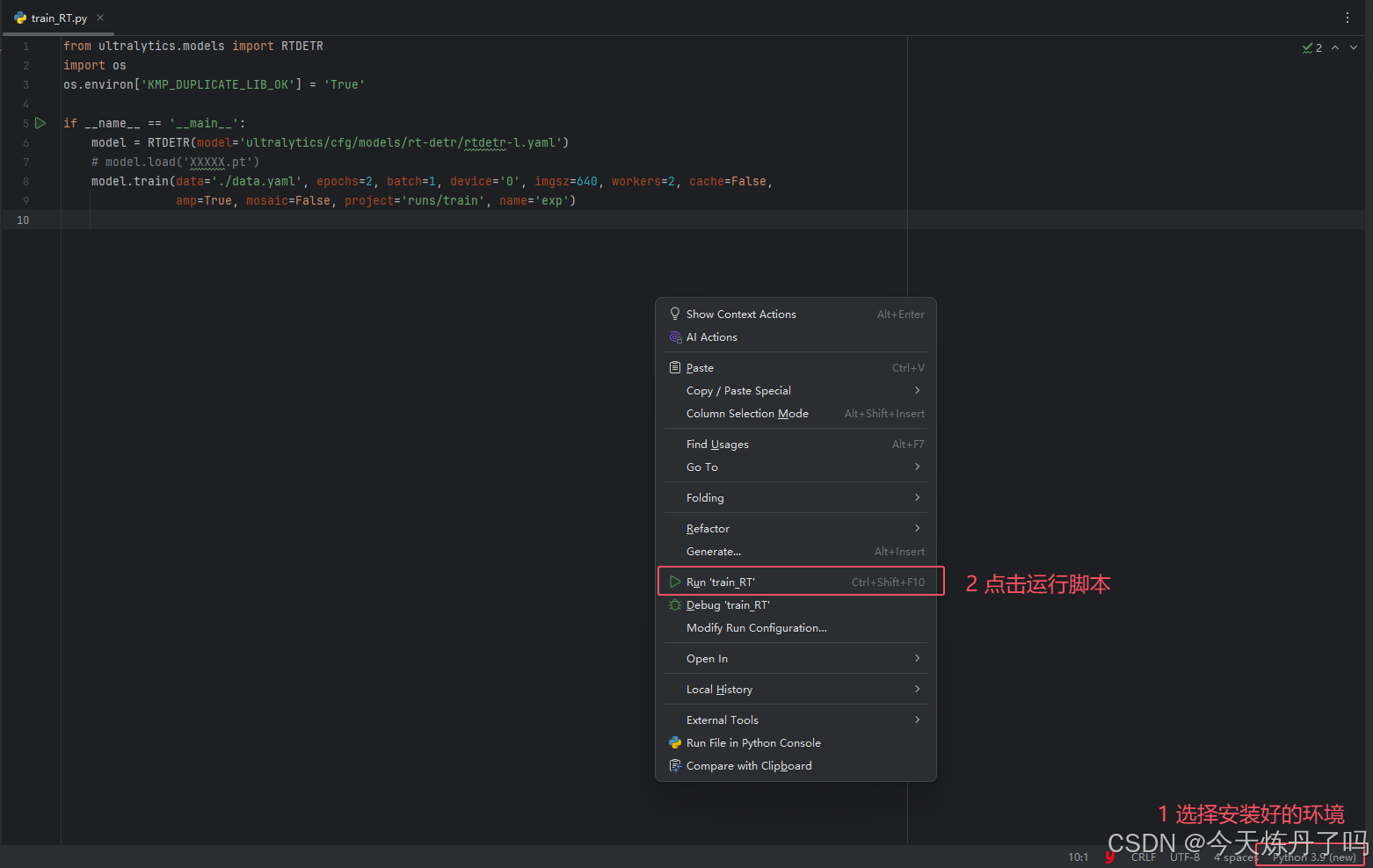Run 'train_RT' from the context menu
The image size is (1373, 868).
721,581
